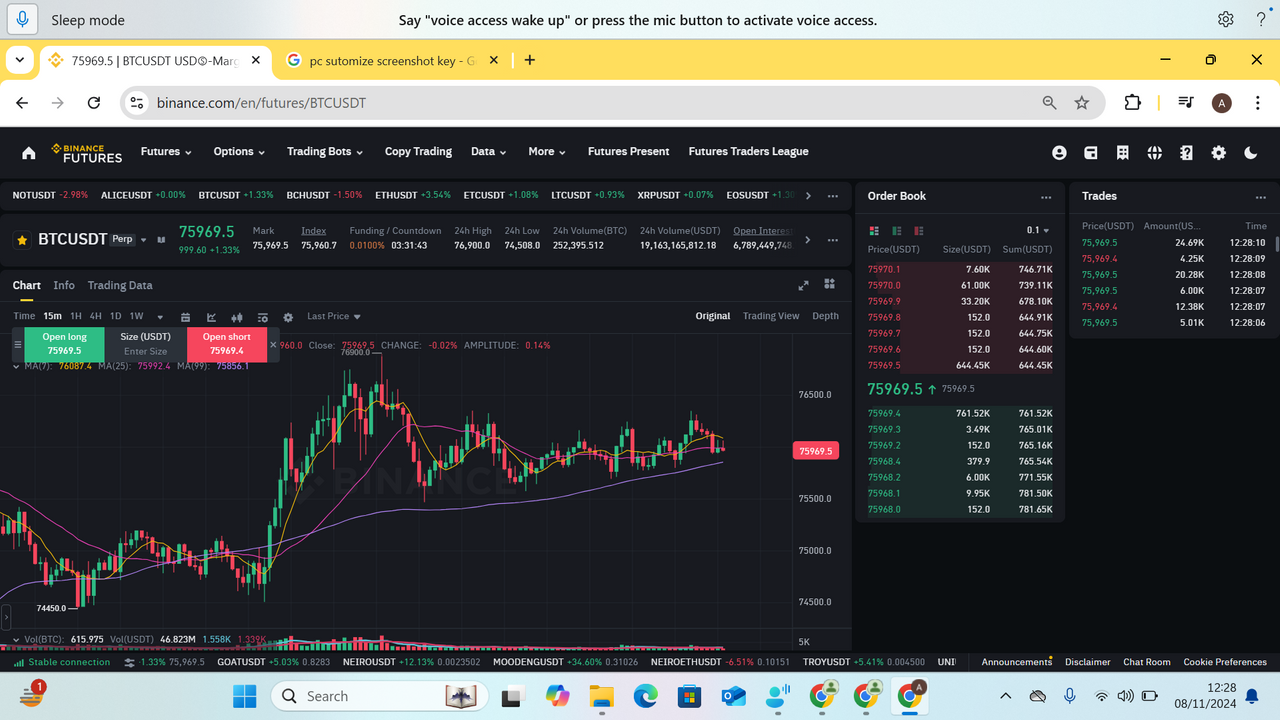
Task: Select Trading View chart mode
Action: click(771, 316)
